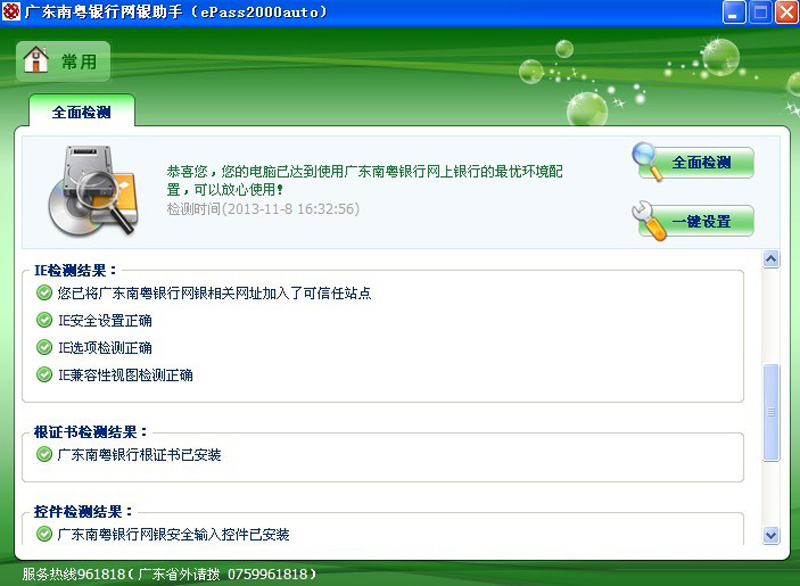Click the scrollbar down arrow
Viewport: 800px width, 586px height.
point(771,536)
